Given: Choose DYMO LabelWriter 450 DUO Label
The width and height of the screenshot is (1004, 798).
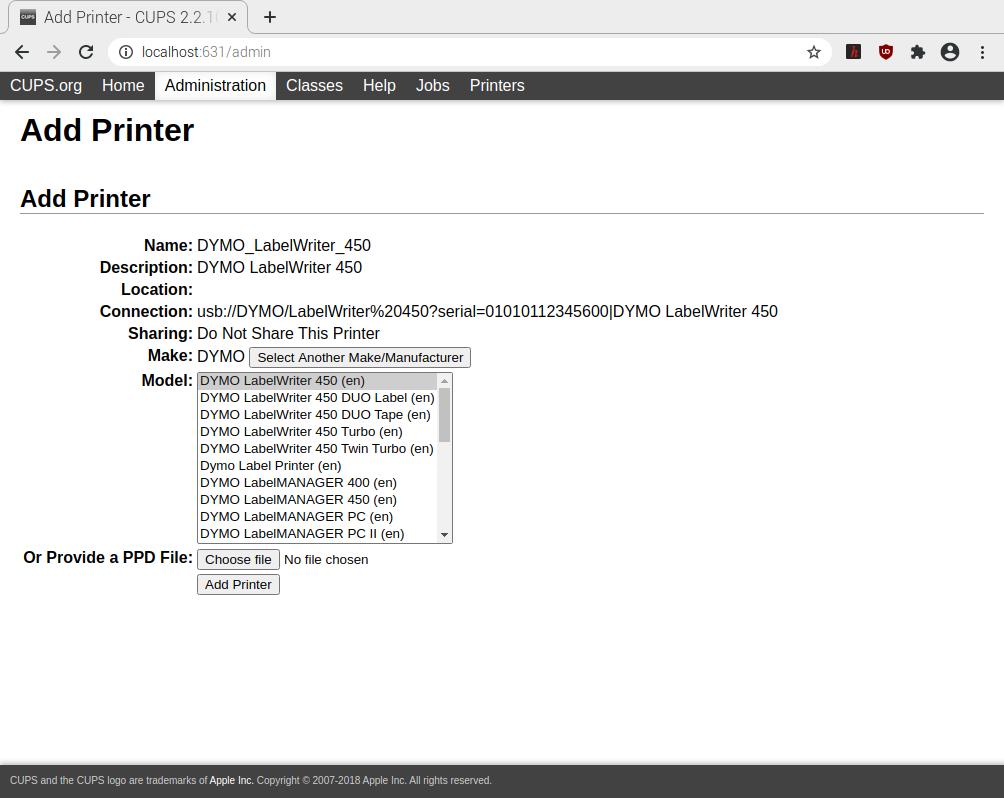Looking at the screenshot, I should (x=317, y=398).
